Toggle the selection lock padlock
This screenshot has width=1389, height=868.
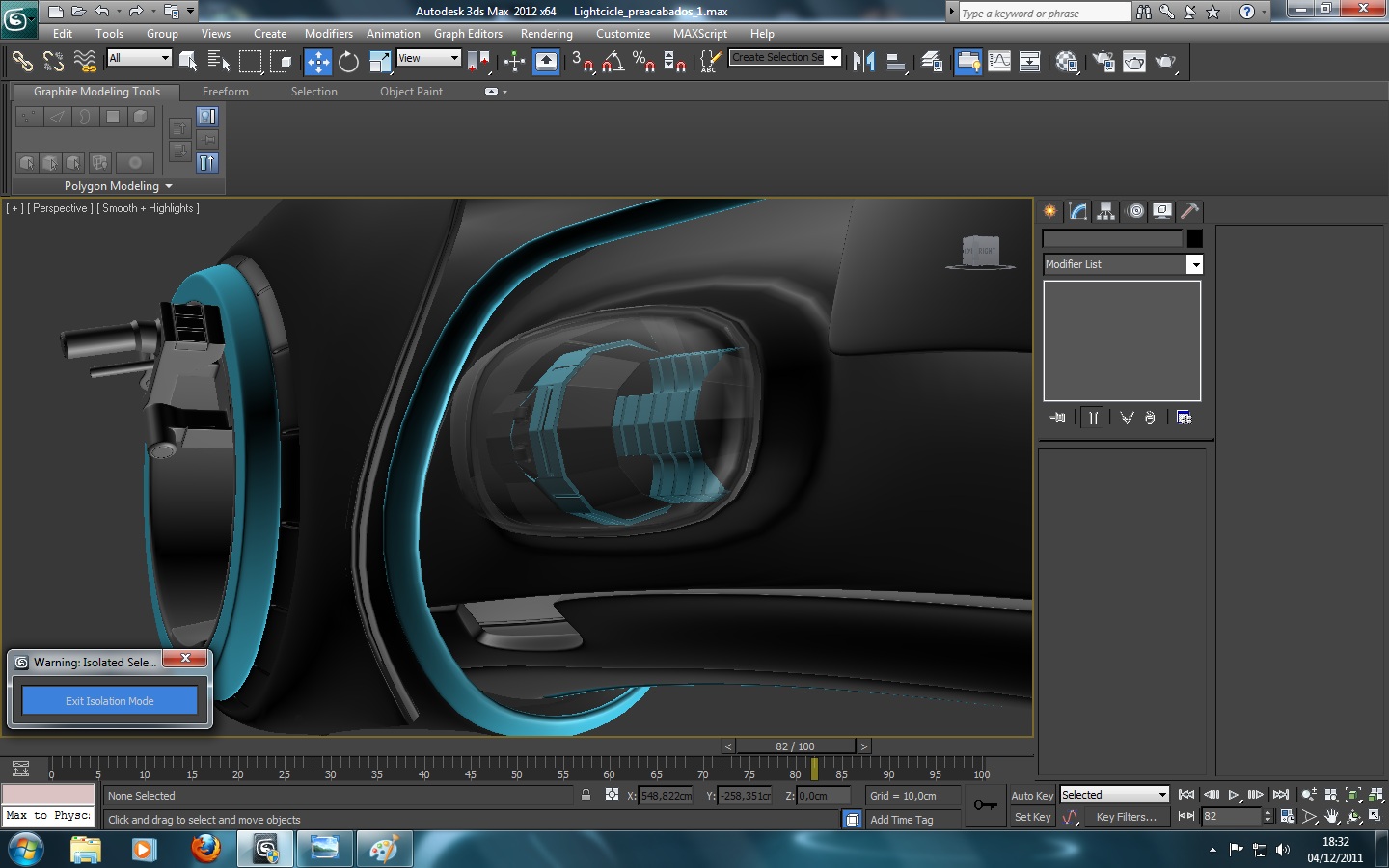(586, 796)
